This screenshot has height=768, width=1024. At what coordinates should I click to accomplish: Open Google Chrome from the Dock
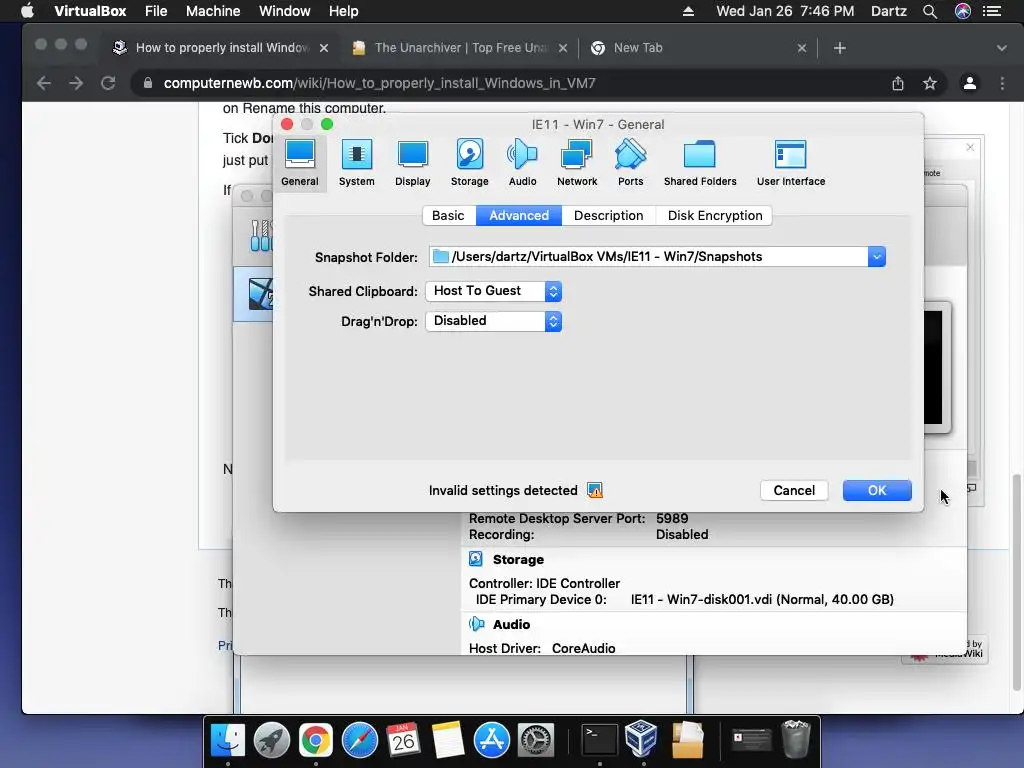315,741
